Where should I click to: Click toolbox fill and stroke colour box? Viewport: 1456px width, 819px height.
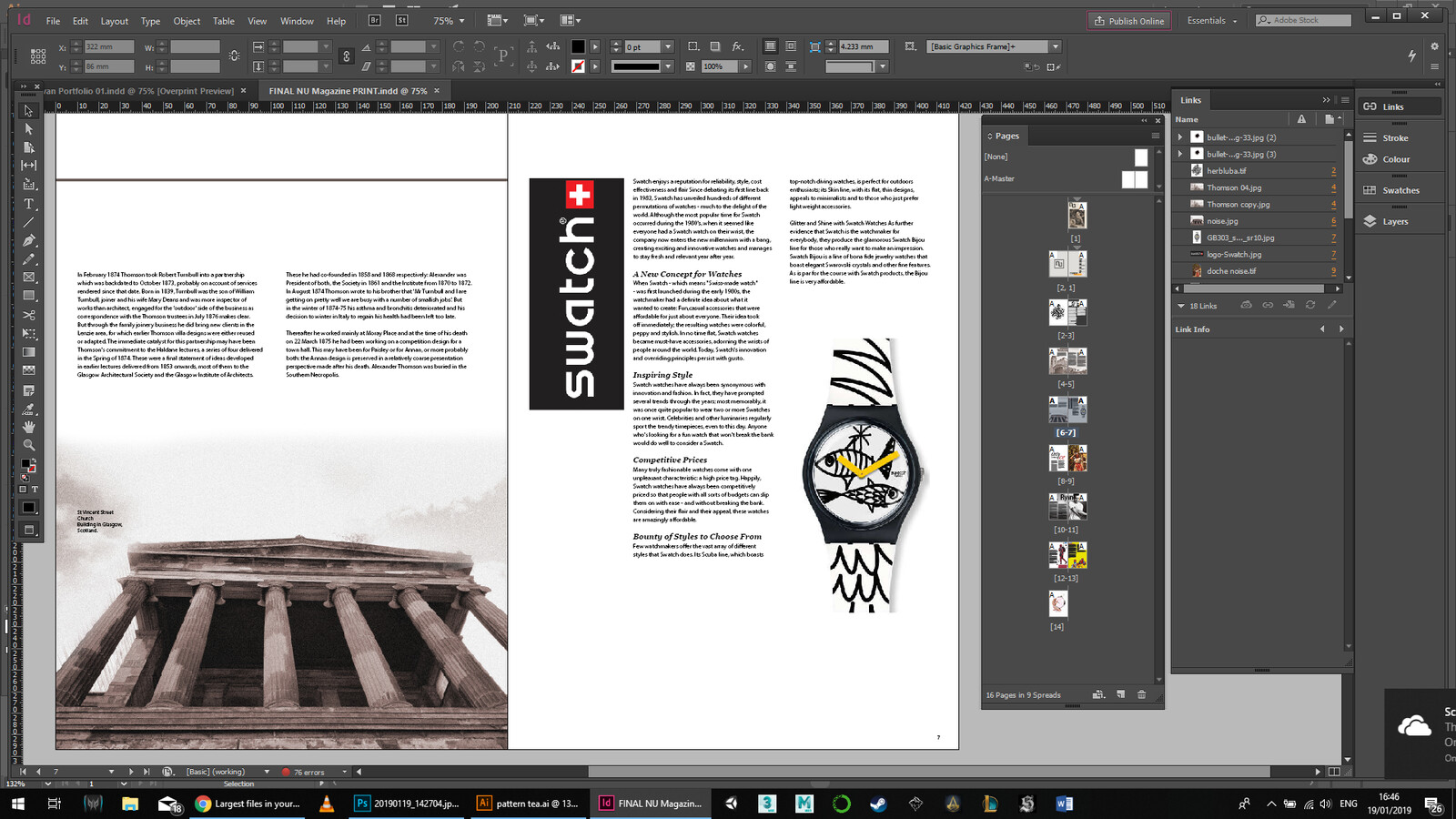(x=28, y=465)
